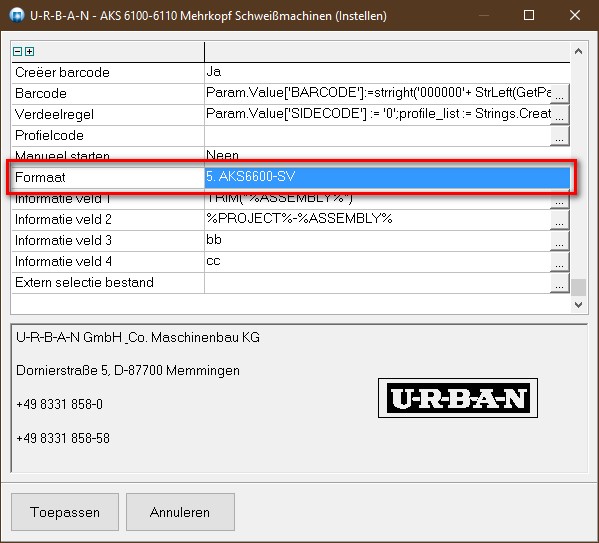Click the Informatie veld 2 value %PROJECT%-%ASSEMBLY%
Viewport: 599px width, 543px height.
coord(378,220)
